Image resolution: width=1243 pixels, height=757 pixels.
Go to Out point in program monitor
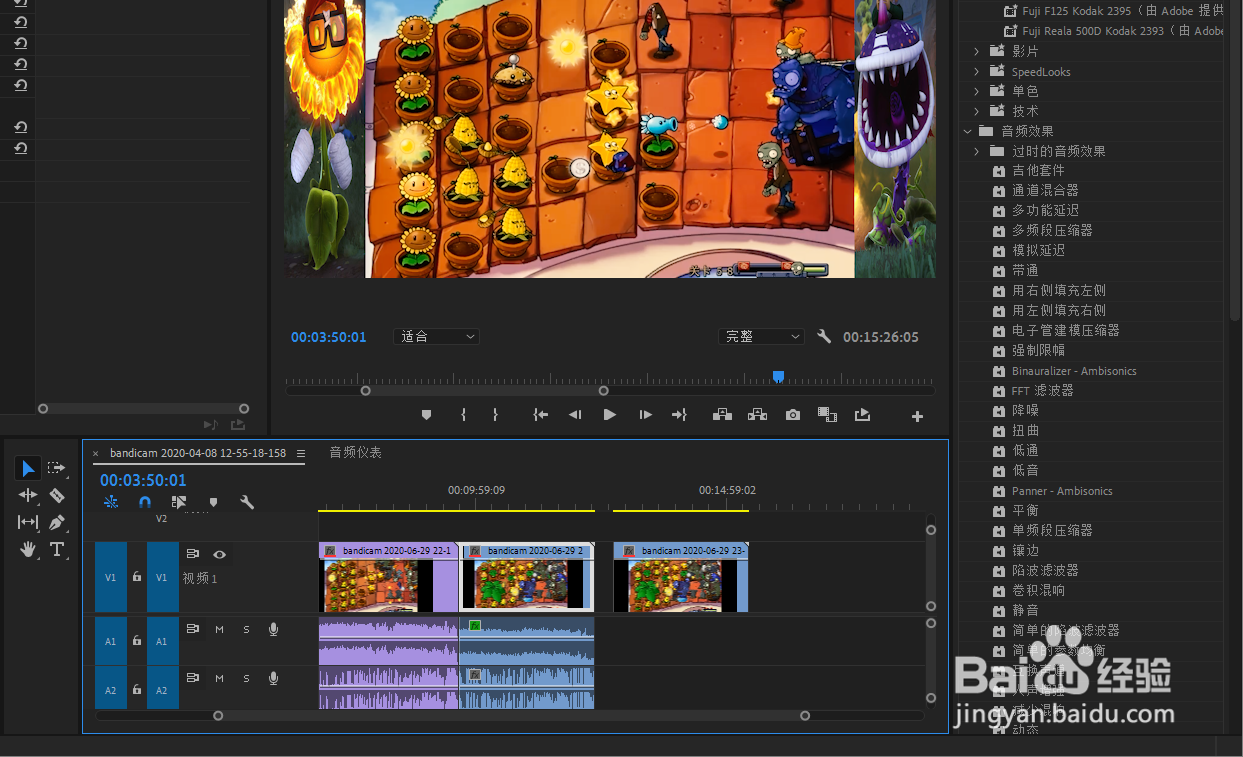point(679,415)
